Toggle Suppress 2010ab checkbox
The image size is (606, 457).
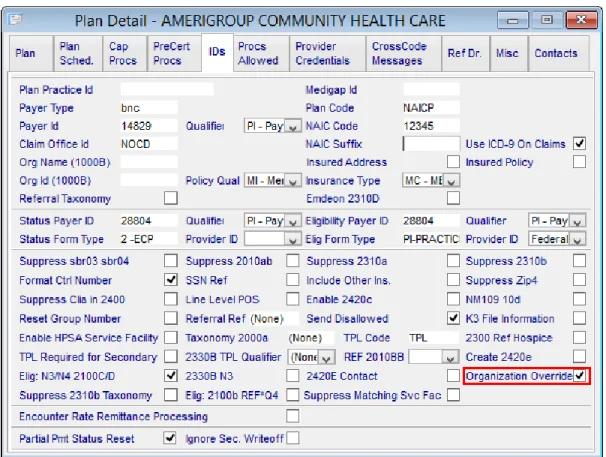[293, 261]
